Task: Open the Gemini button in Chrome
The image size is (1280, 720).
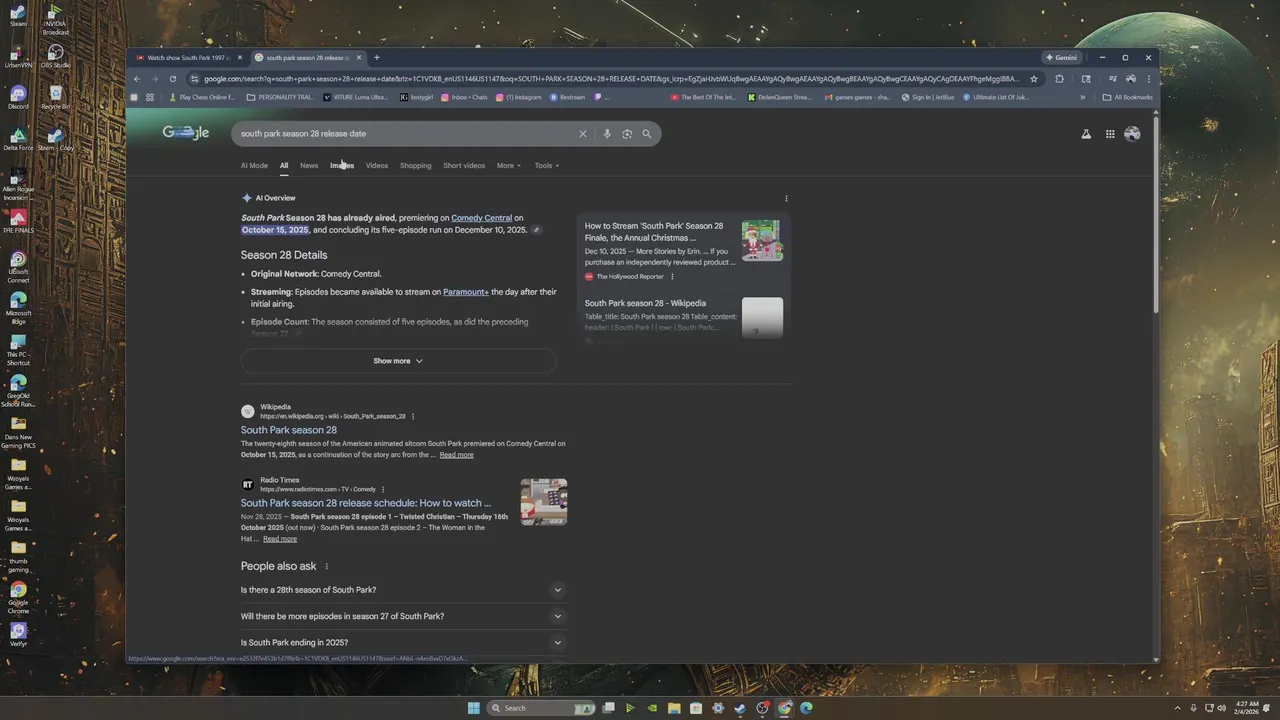Action: 1061,58
